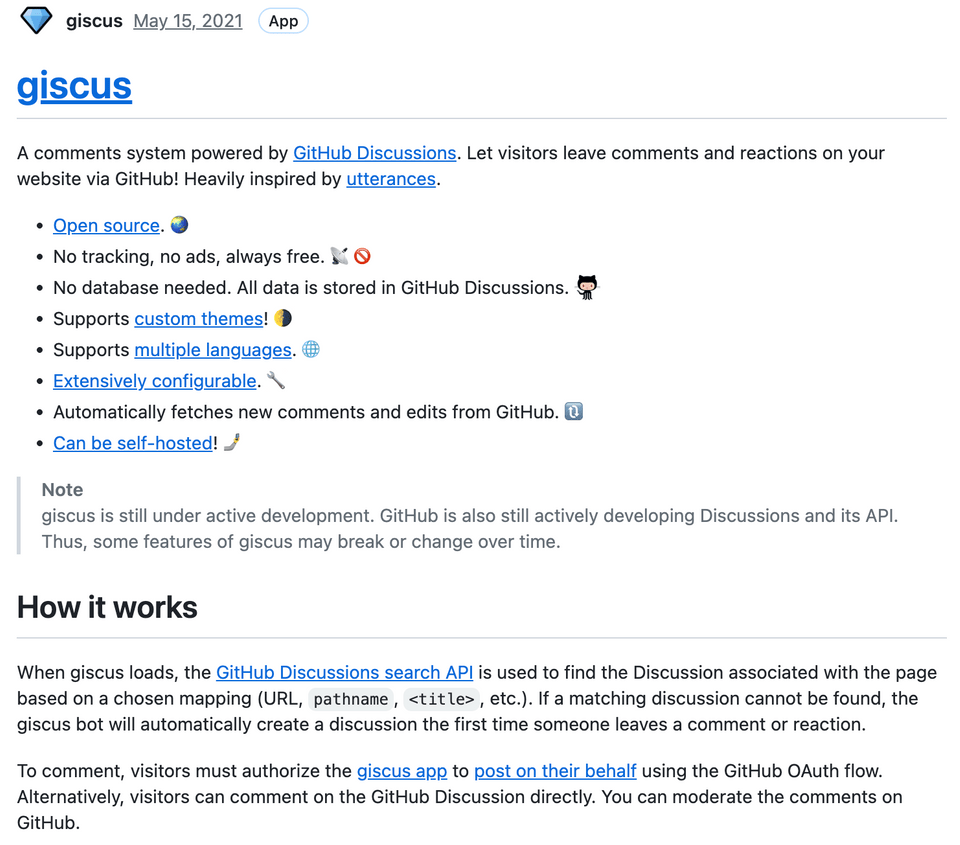
Task: Click the giscus gem avatar icon
Action: point(36,21)
